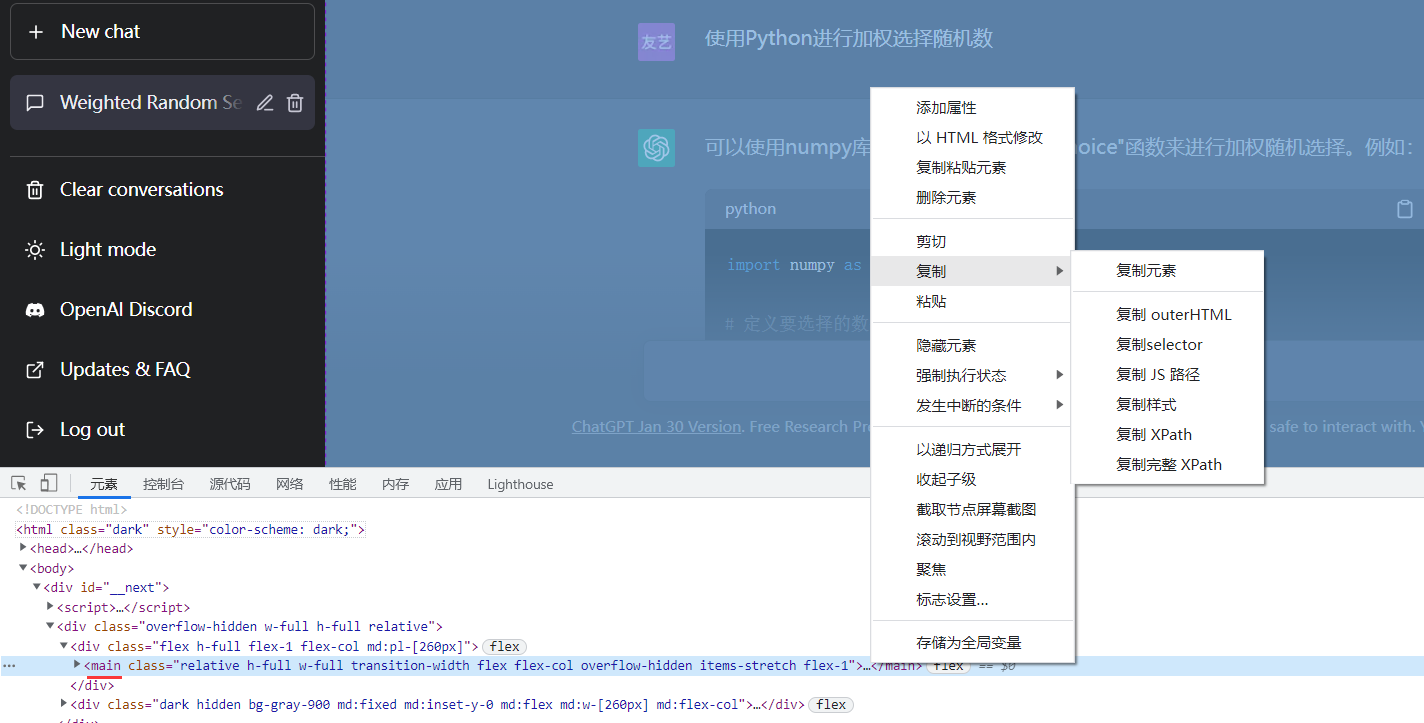Collapse the div id __next node

37,587
